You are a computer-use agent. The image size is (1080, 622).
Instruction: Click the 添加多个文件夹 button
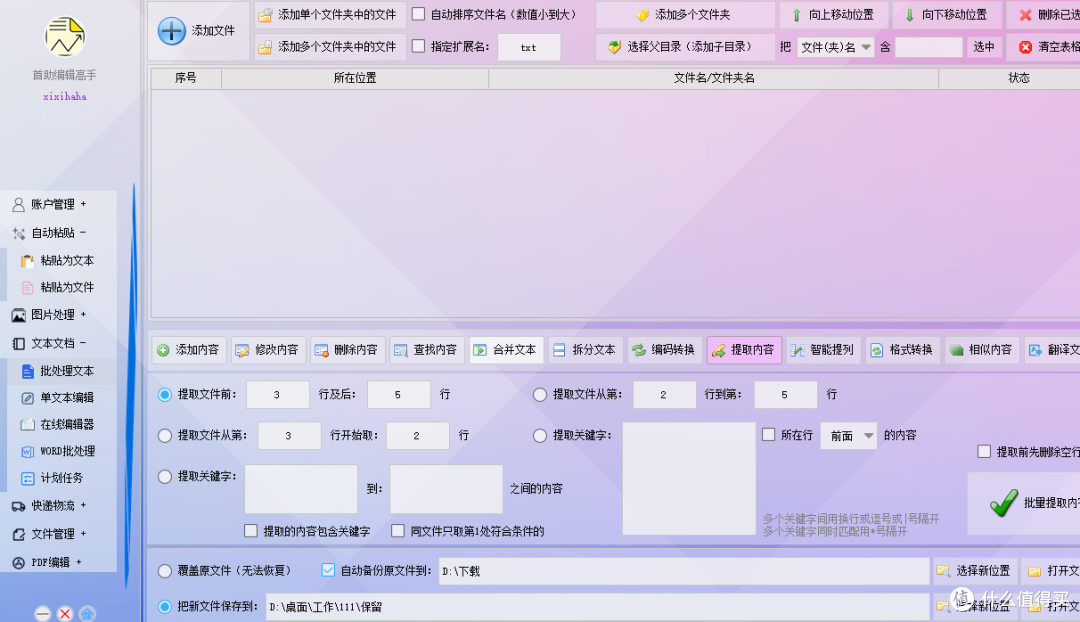click(x=684, y=14)
